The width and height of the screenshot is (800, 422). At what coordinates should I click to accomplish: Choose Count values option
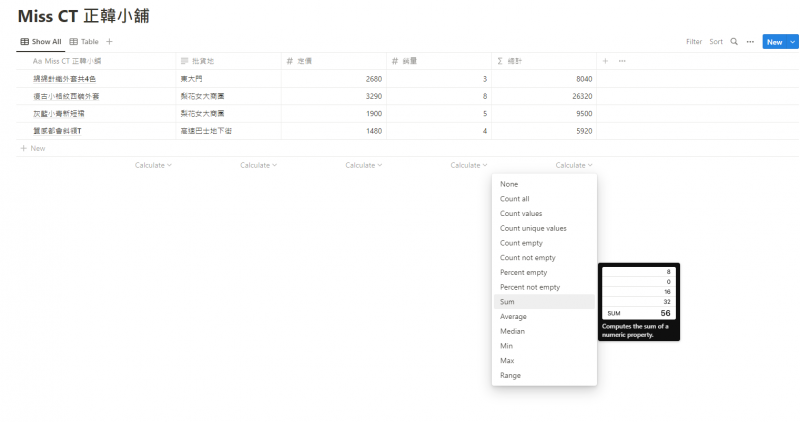(x=544, y=214)
